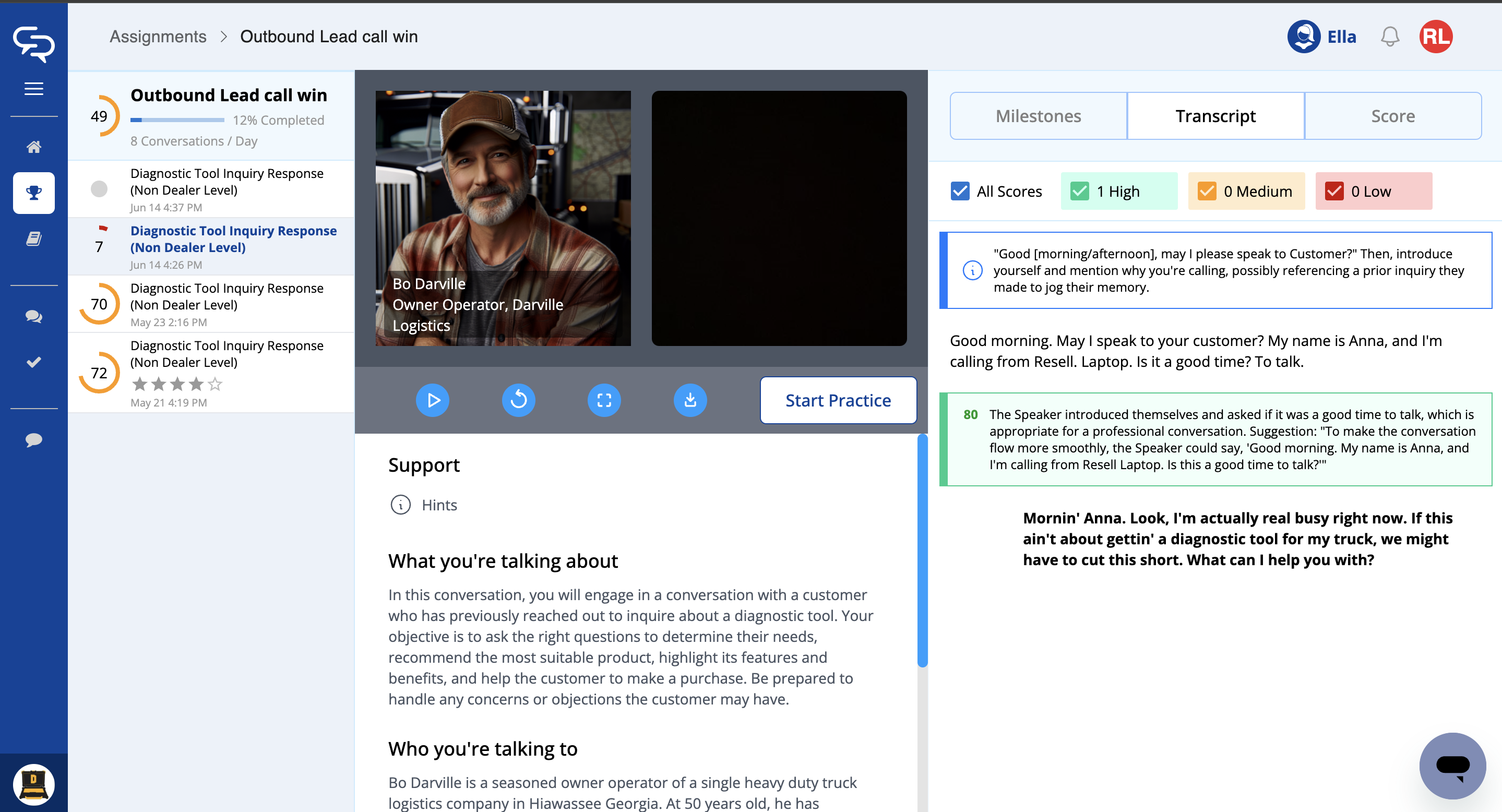Click the restart replay icon

click(518, 400)
